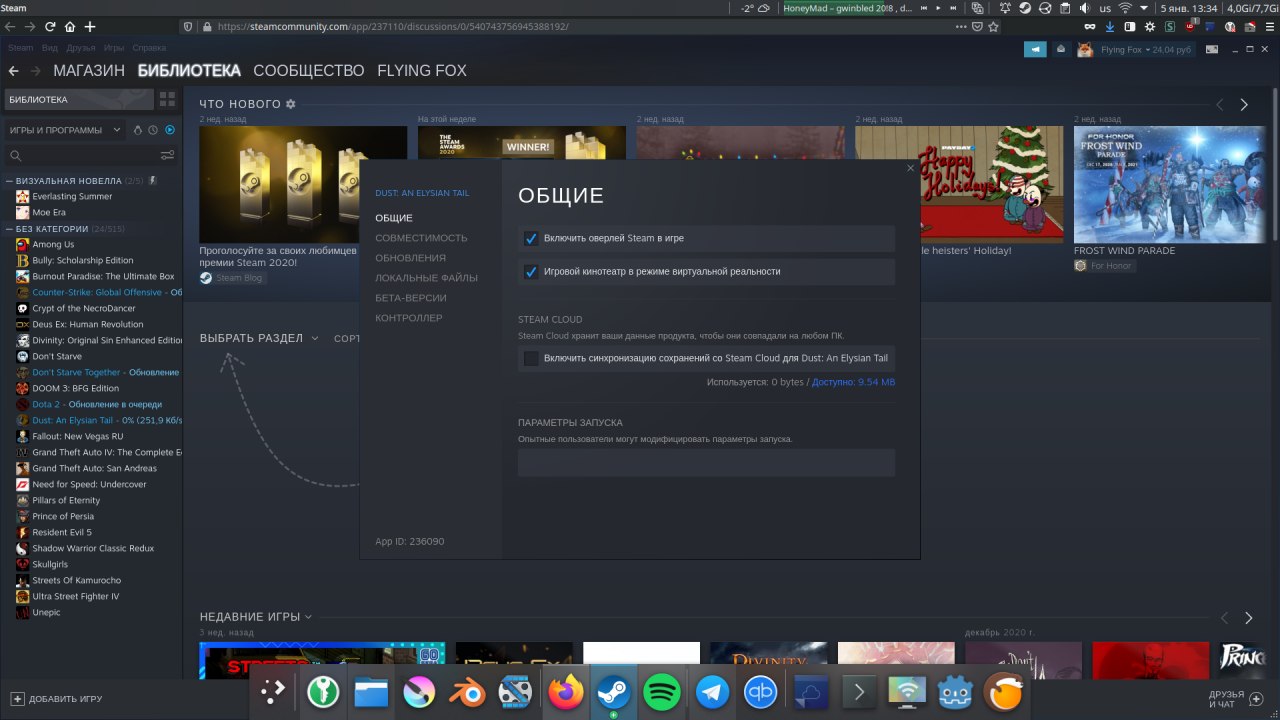
Task: Go back with Steam back arrow
Action: click(13, 71)
